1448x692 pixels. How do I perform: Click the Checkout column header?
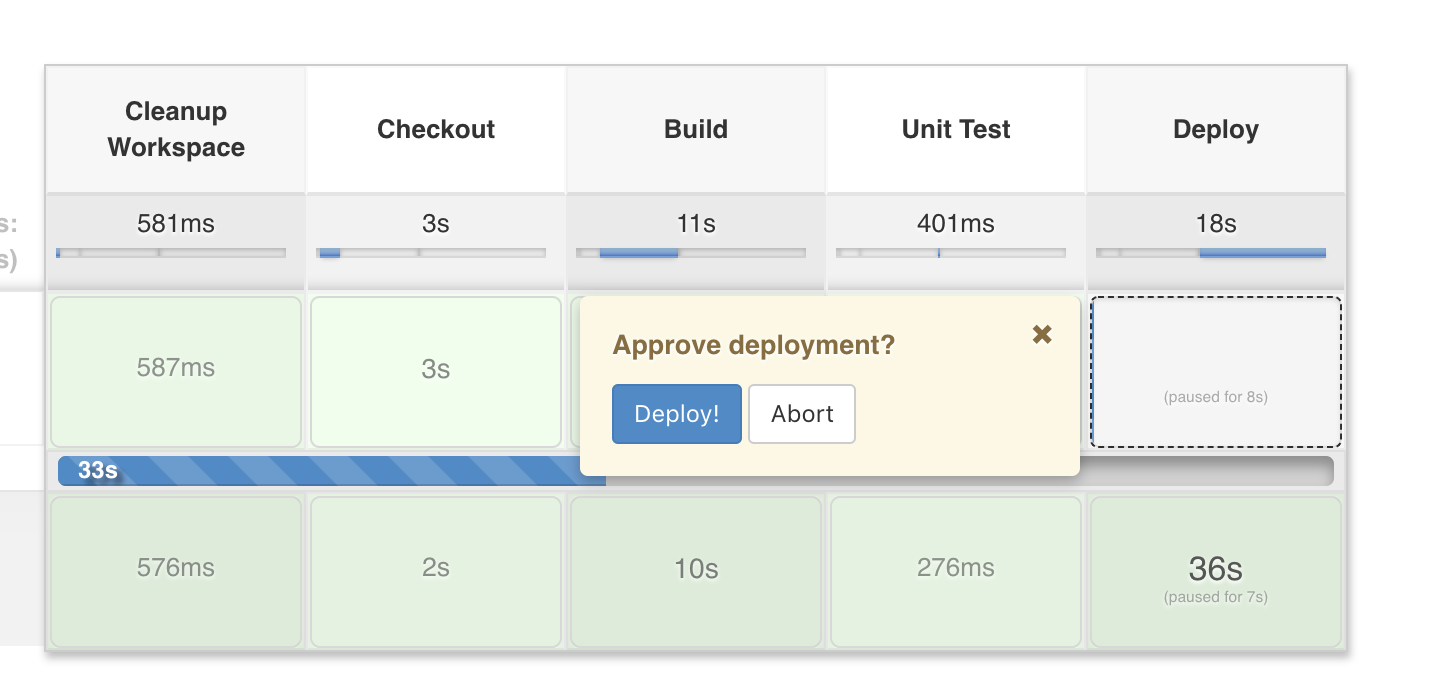click(436, 129)
